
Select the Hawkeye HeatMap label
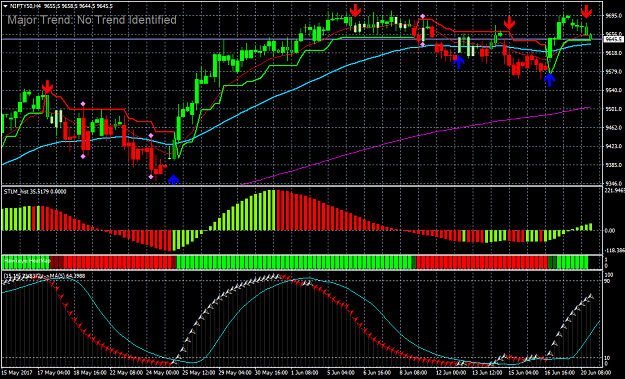click(x=27, y=261)
